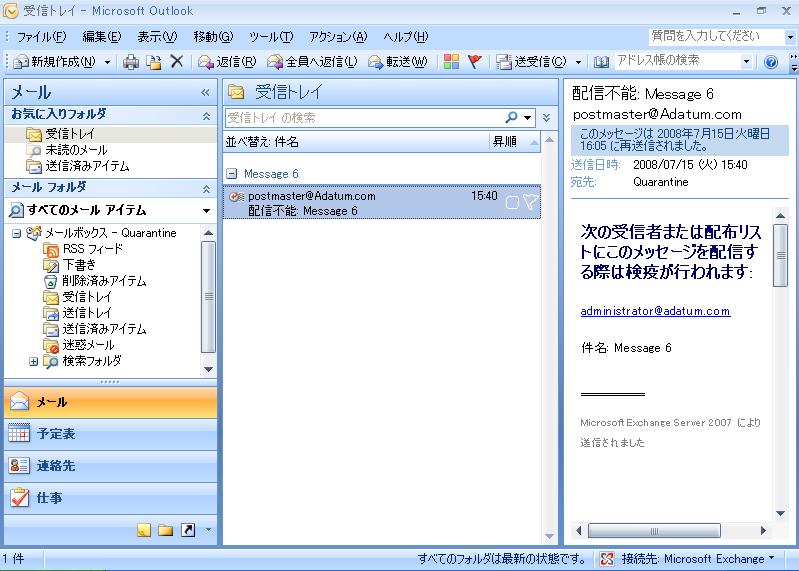Select the 下書き drafts folder
This screenshot has height=571, width=799.
[70, 265]
